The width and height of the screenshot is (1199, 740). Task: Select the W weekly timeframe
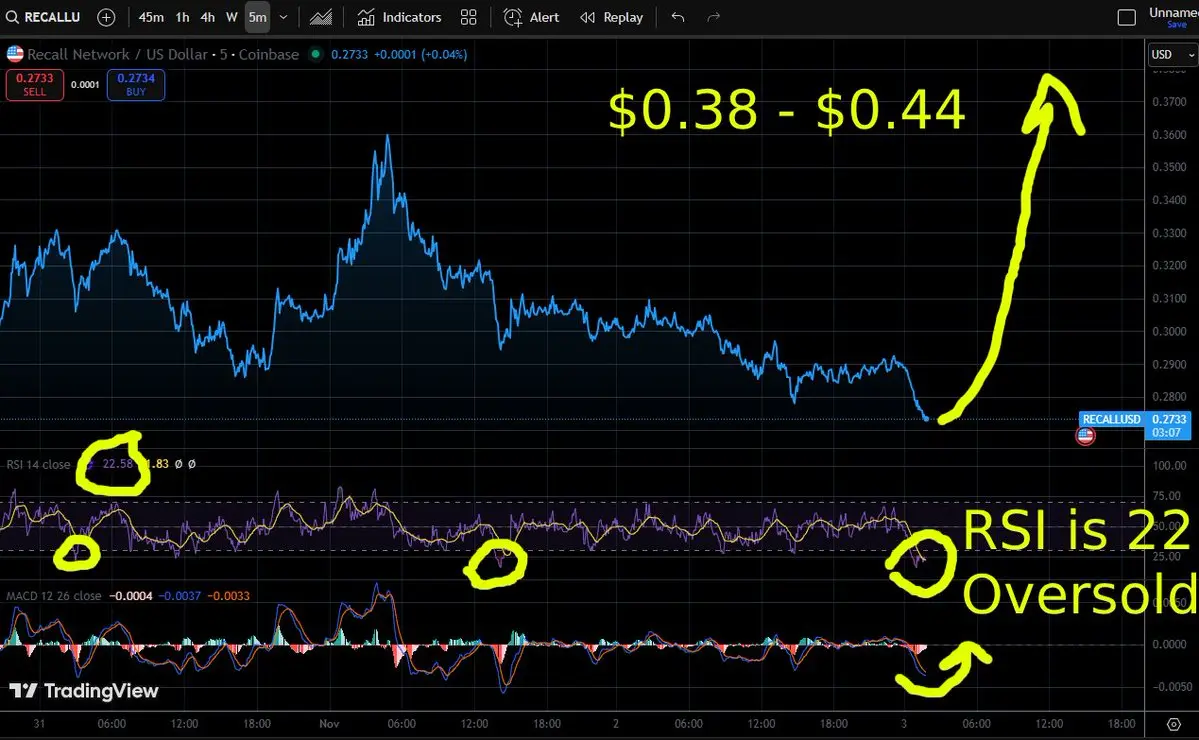pos(232,17)
